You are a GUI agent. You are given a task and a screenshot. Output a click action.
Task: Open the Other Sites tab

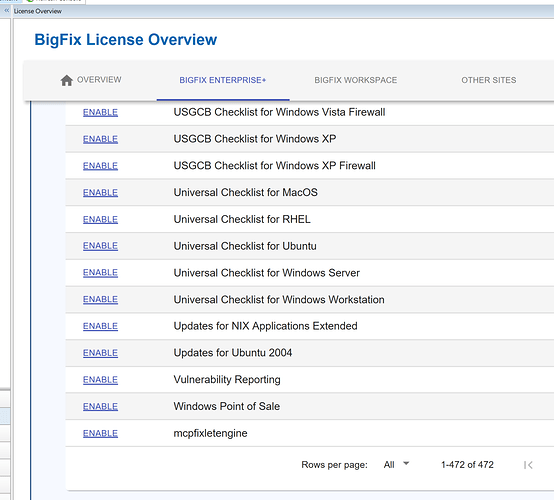(489, 80)
